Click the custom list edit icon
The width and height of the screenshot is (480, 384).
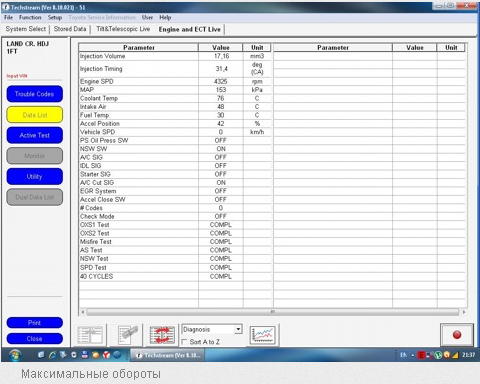point(128,335)
